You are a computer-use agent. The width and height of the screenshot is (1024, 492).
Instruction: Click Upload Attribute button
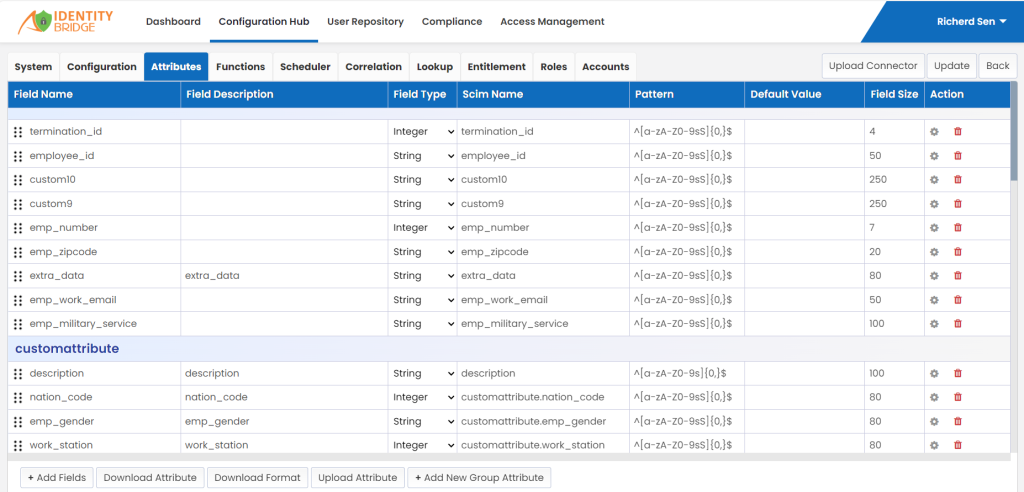point(358,478)
